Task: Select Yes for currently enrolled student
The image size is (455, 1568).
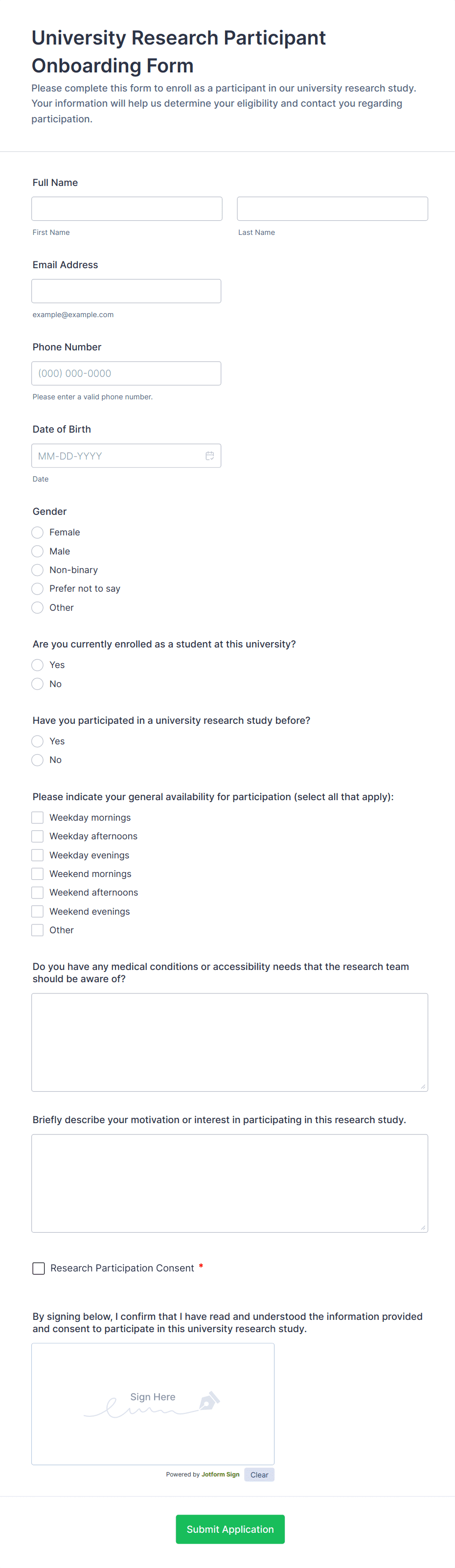Action: coord(38,665)
